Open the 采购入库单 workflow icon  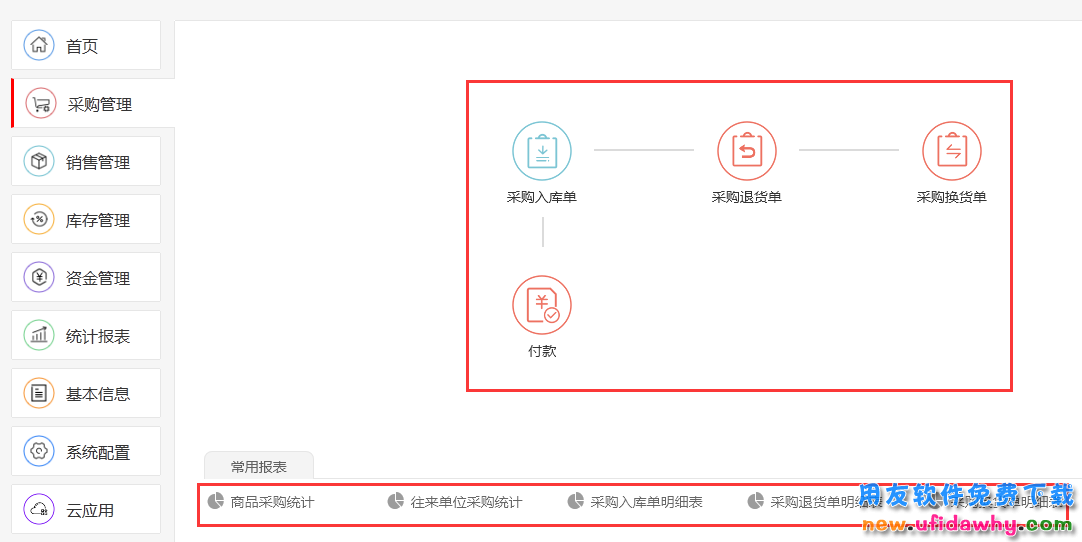point(542,151)
